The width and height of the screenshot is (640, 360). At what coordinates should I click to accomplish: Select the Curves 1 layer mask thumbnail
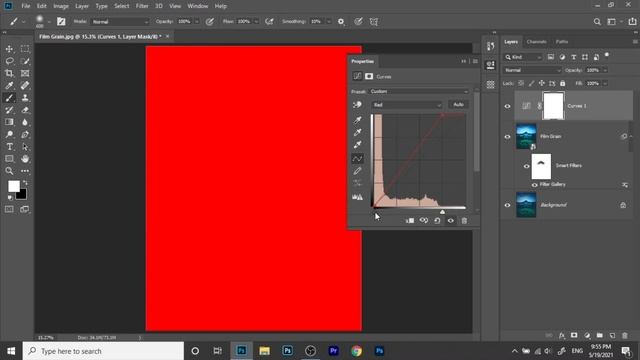[x=553, y=106]
